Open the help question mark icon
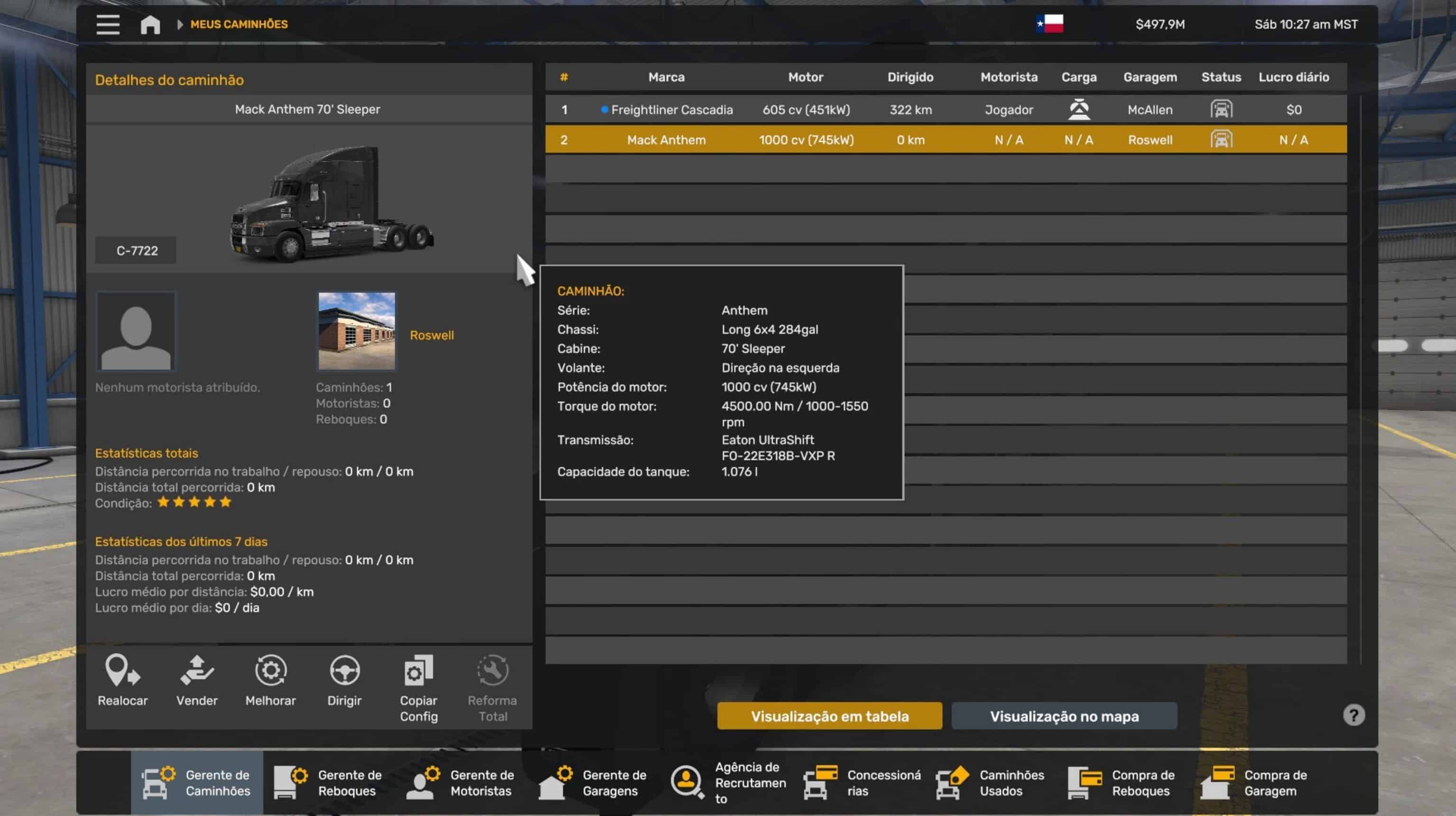Image resolution: width=1456 pixels, height=816 pixels. tap(1353, 715)
